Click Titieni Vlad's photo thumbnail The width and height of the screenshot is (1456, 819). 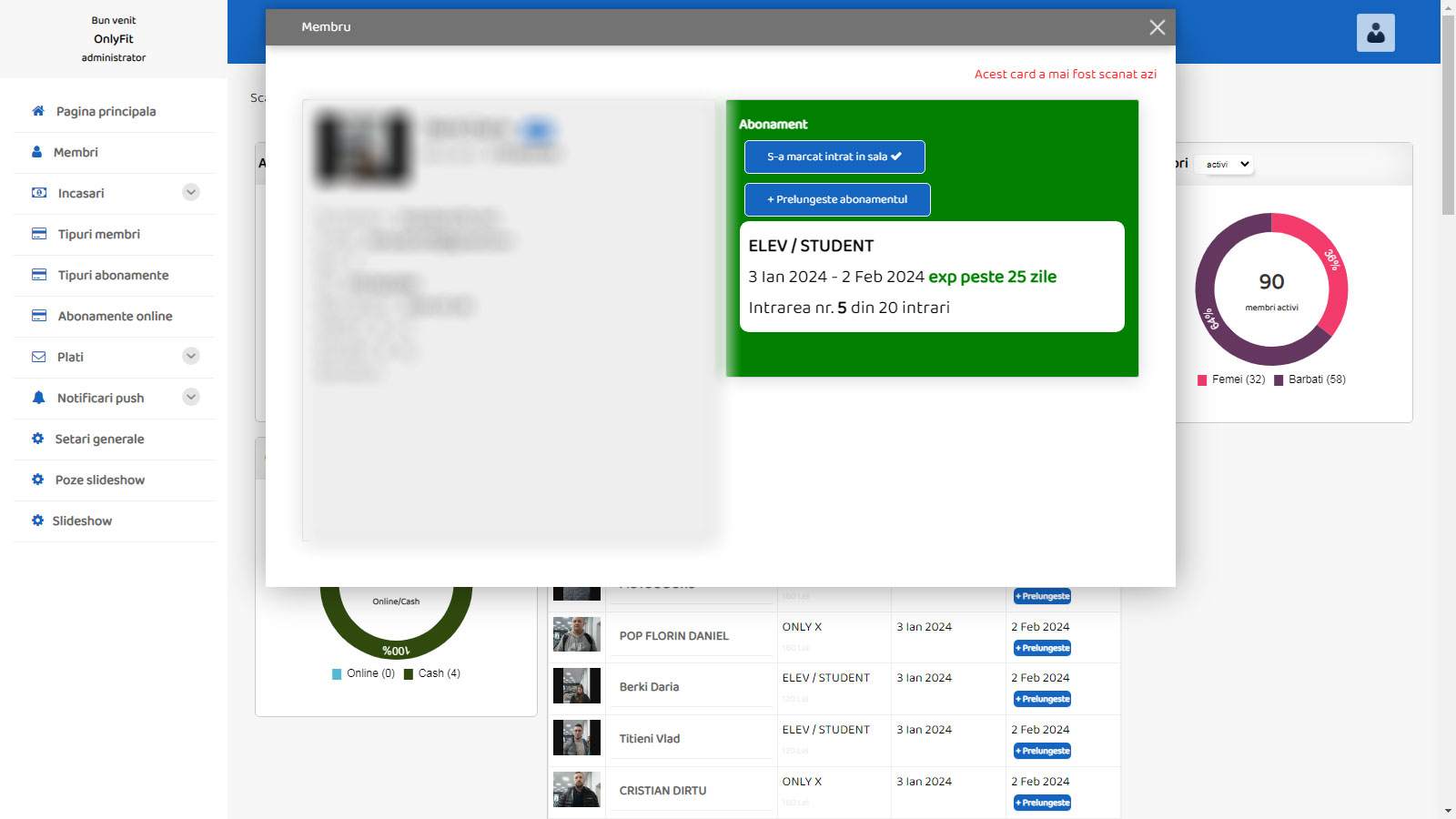577,738
